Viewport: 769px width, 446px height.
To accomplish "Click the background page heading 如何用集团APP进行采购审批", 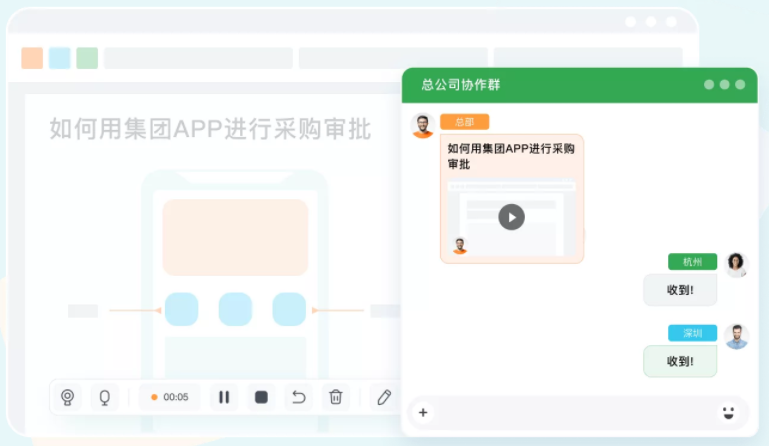I will (210, 129).
